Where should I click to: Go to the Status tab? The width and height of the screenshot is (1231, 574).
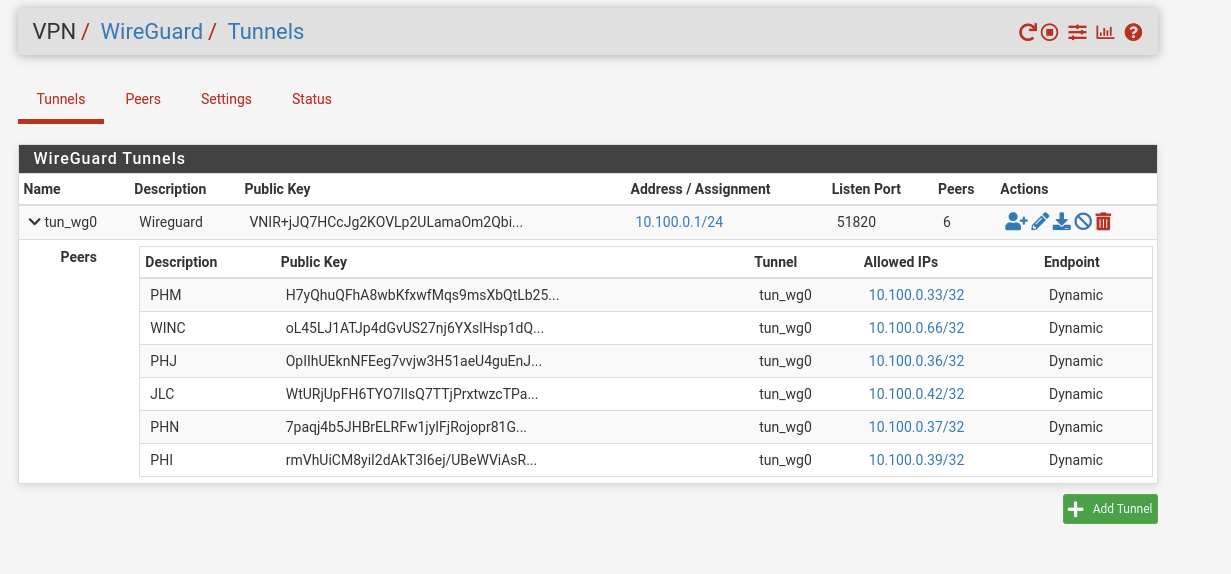[311, 99]
